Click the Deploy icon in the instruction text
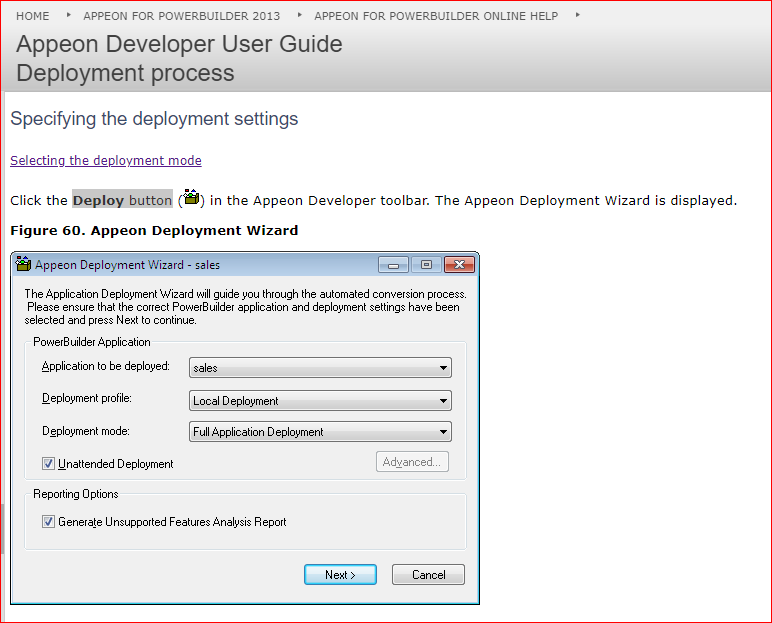Screen dimensions: 772x623 (191, 199)
